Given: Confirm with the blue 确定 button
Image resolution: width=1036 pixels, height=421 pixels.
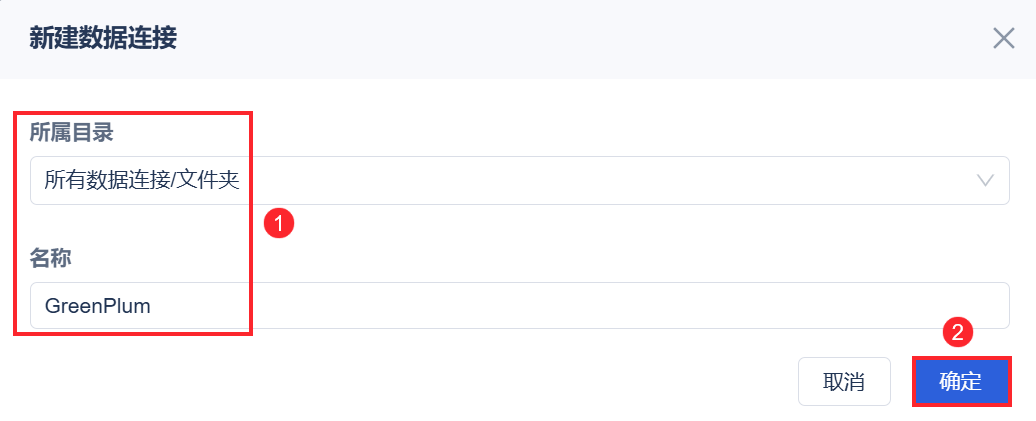Looking at the screenshot, I should coord(960,382).
